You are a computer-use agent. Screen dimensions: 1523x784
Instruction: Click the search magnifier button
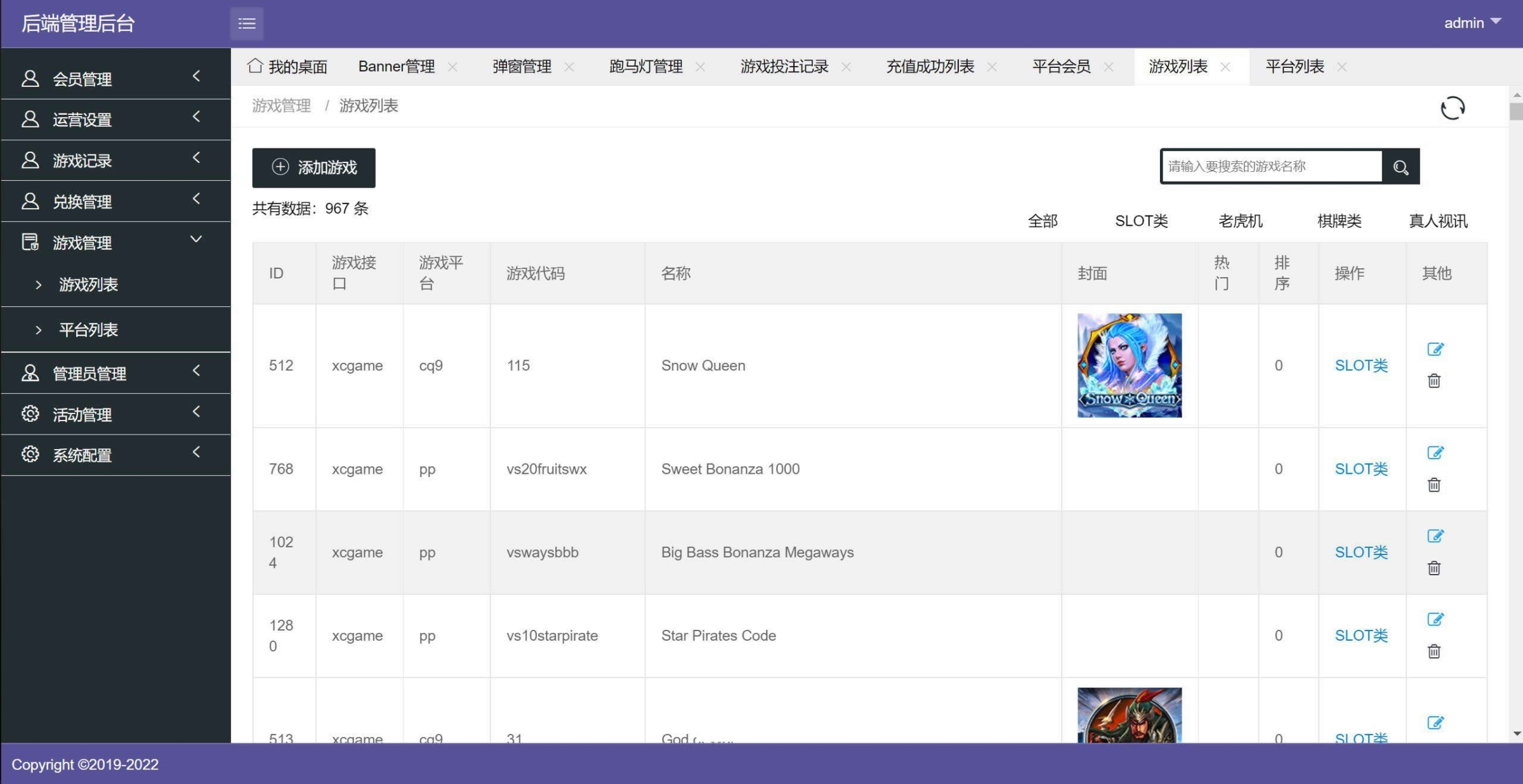pos(1401,167)
